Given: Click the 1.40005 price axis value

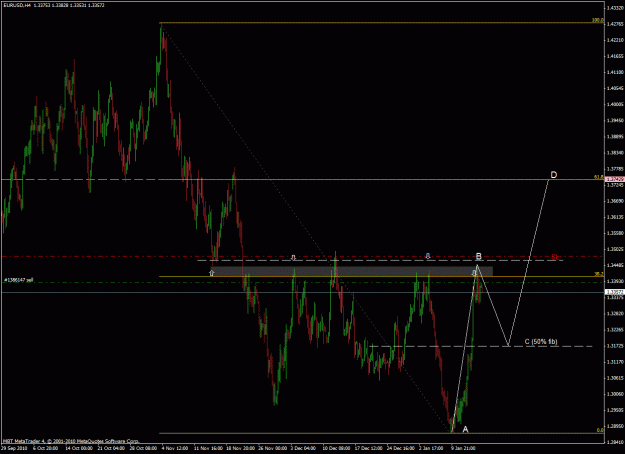Looking at the screenshot, I should [x=615, y=104].
